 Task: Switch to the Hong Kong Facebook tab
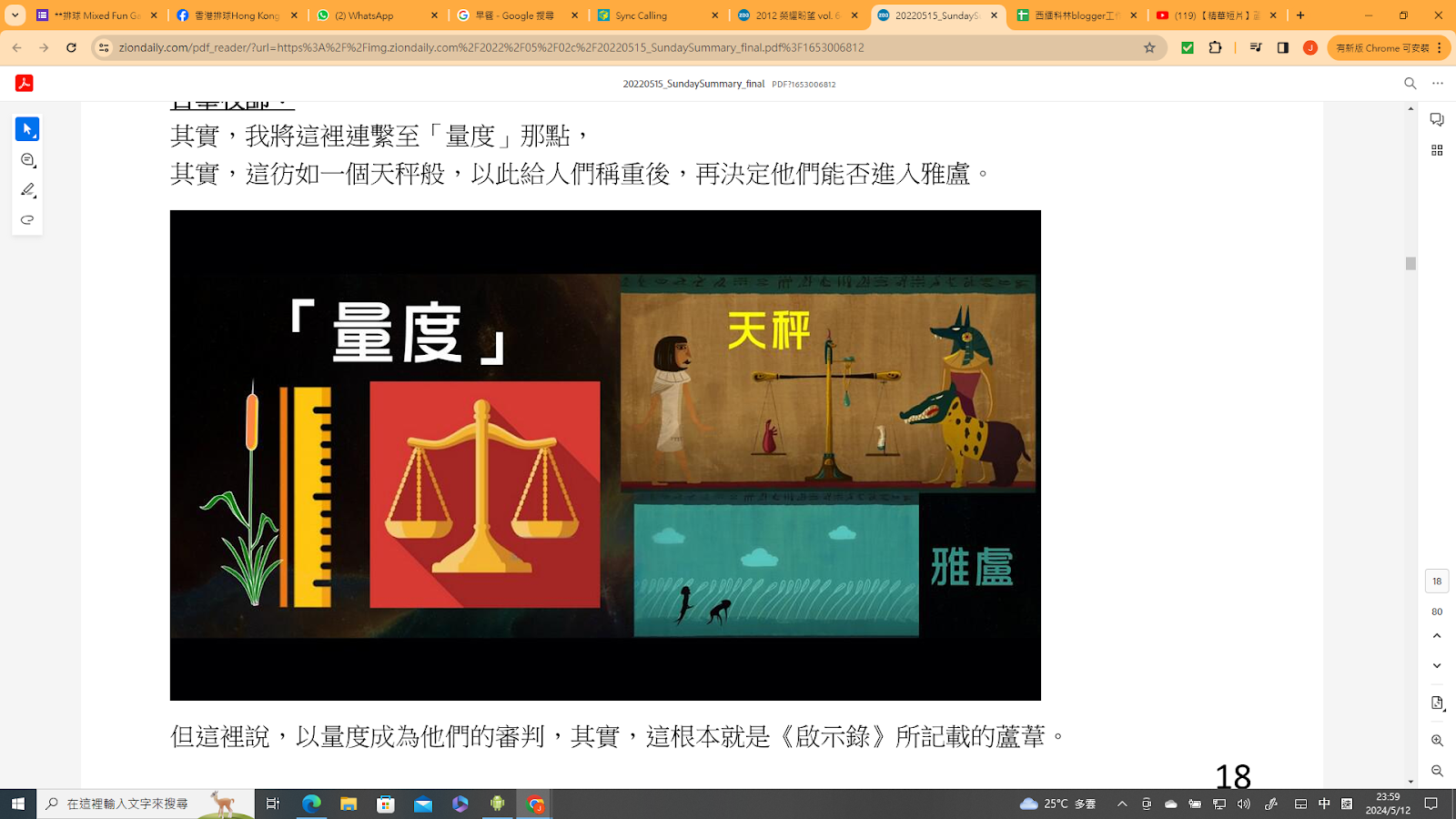(237, 15)
